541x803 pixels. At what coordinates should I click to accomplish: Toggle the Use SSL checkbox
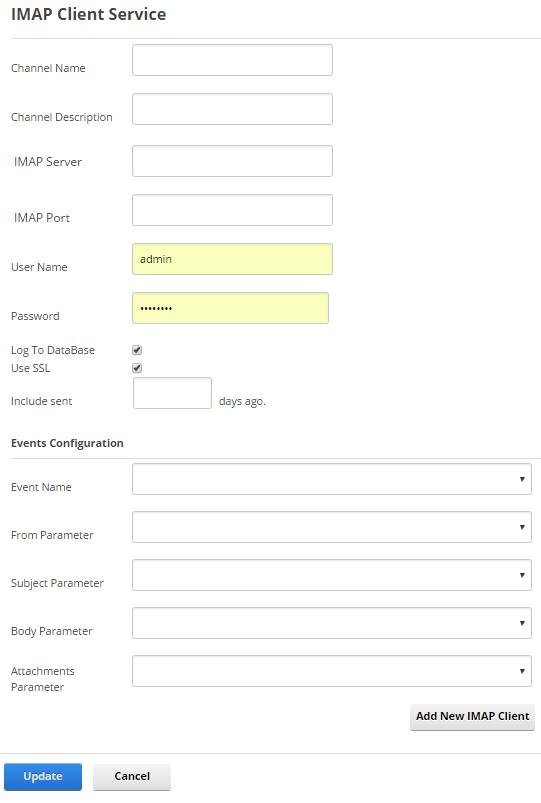click(x=137, y=368)
